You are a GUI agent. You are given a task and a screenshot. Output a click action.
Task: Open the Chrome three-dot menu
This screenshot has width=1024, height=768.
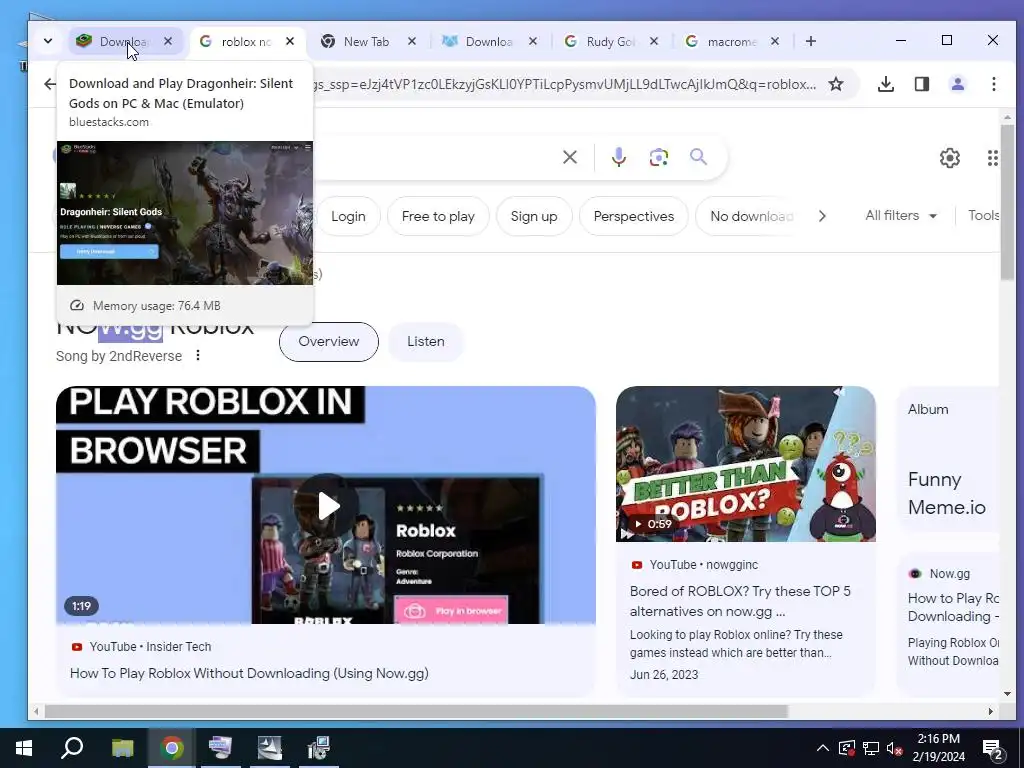click(993, 84)
